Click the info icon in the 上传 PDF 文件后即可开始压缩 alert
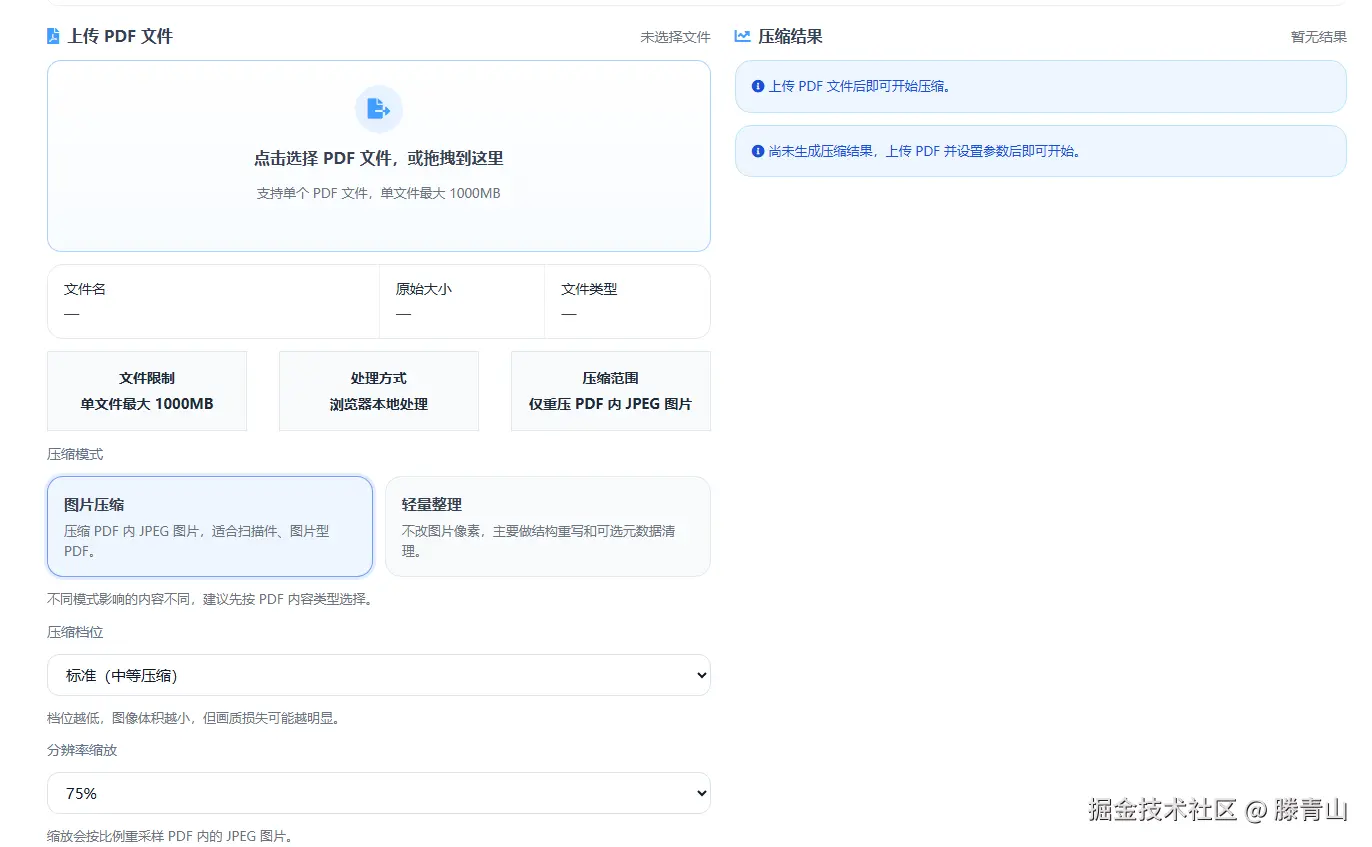The width and height of the screenshot is (1372, 847). [x=757, y=87]
